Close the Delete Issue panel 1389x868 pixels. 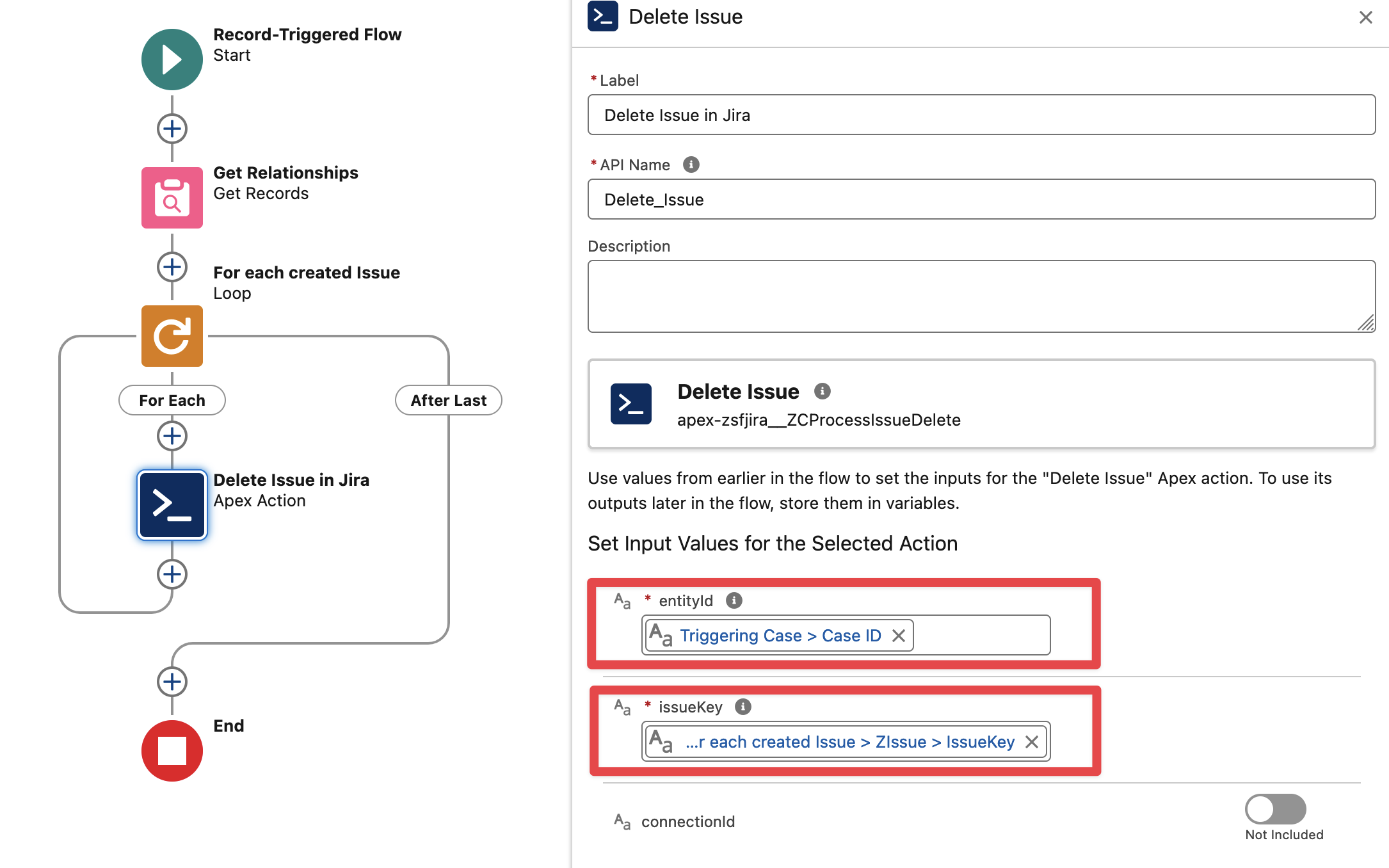point(1365,17)
